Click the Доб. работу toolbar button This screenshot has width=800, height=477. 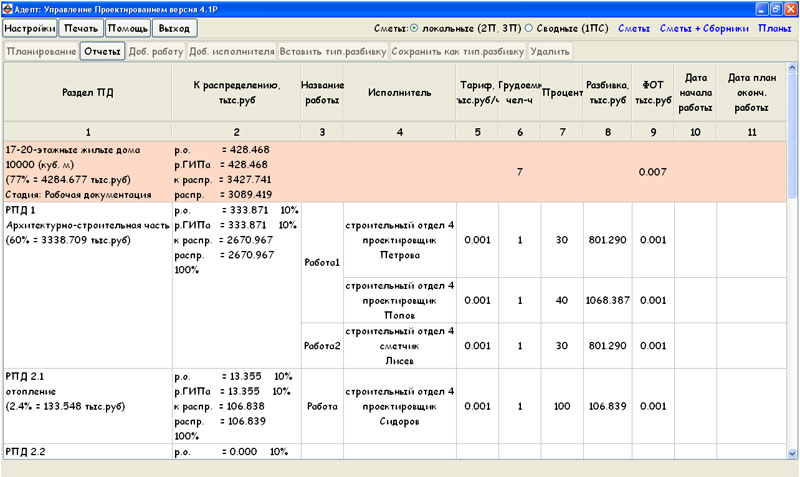[155, 50]
